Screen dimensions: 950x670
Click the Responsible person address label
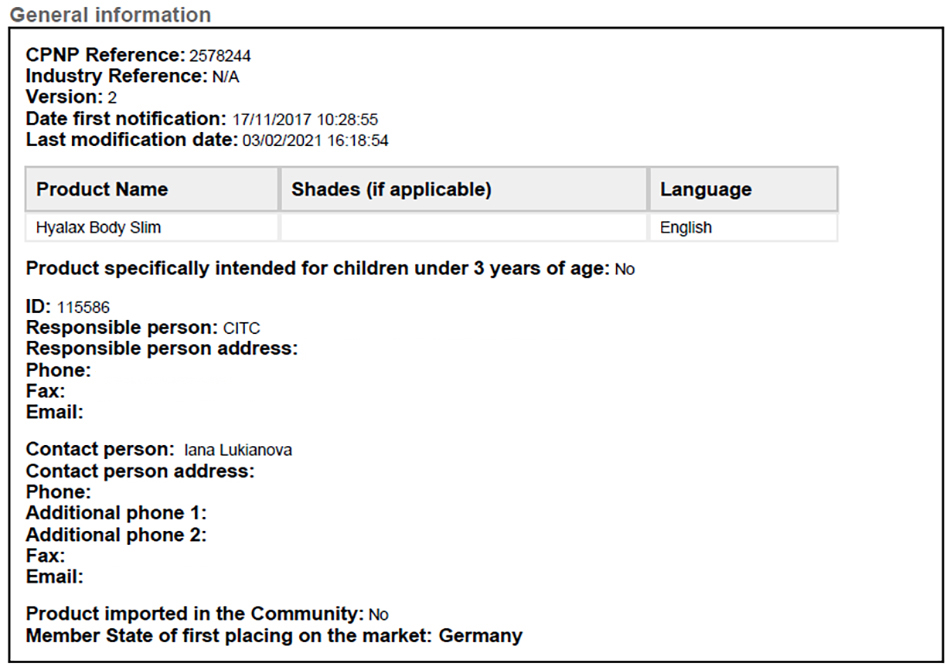pyautogui.click(x=162, y=348)
